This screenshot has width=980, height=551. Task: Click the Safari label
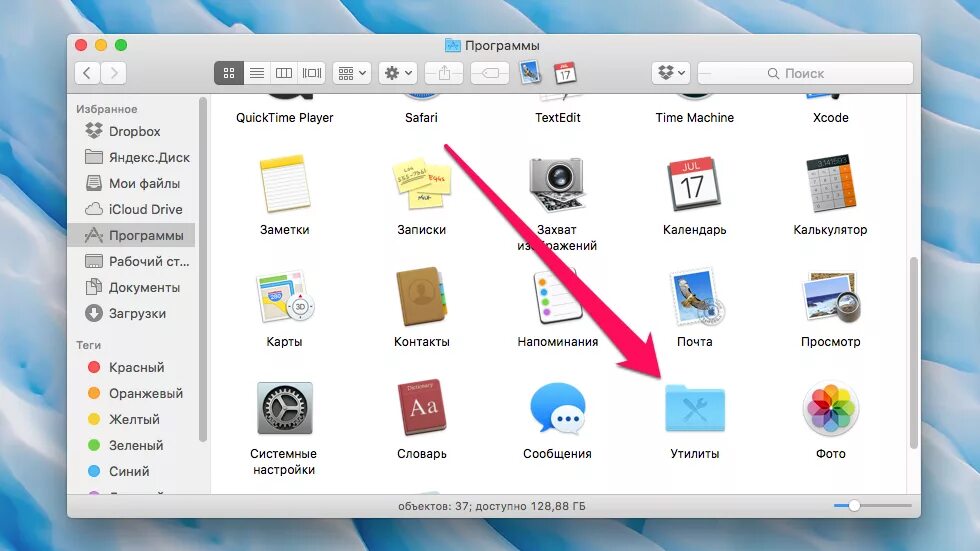tap(421, 117)
